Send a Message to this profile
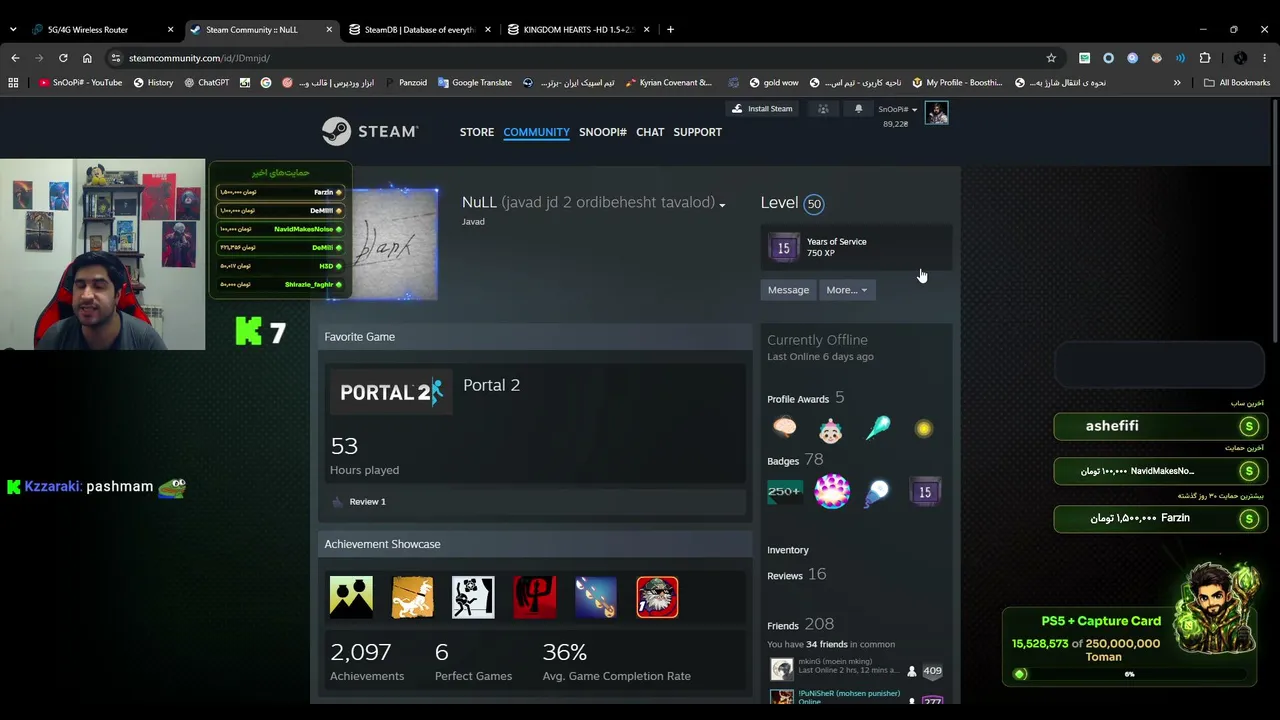The image size is (1280, 720). [x=788, y=290]
